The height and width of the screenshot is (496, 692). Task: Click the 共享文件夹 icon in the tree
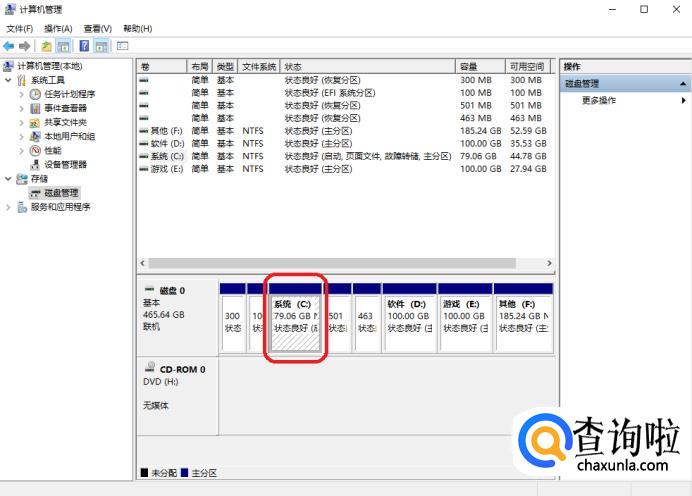point(35,123)
